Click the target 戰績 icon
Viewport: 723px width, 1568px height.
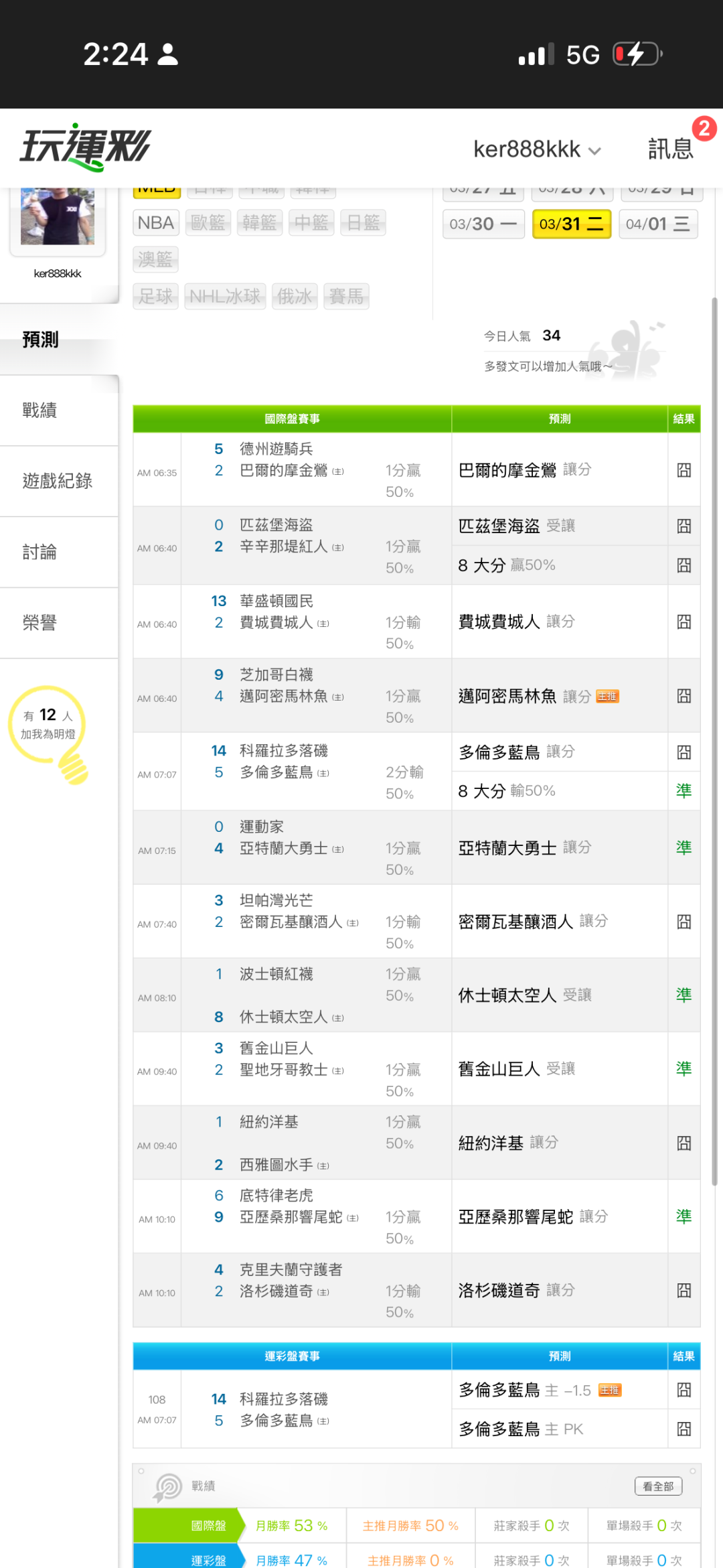click(x=167, y=1486)
